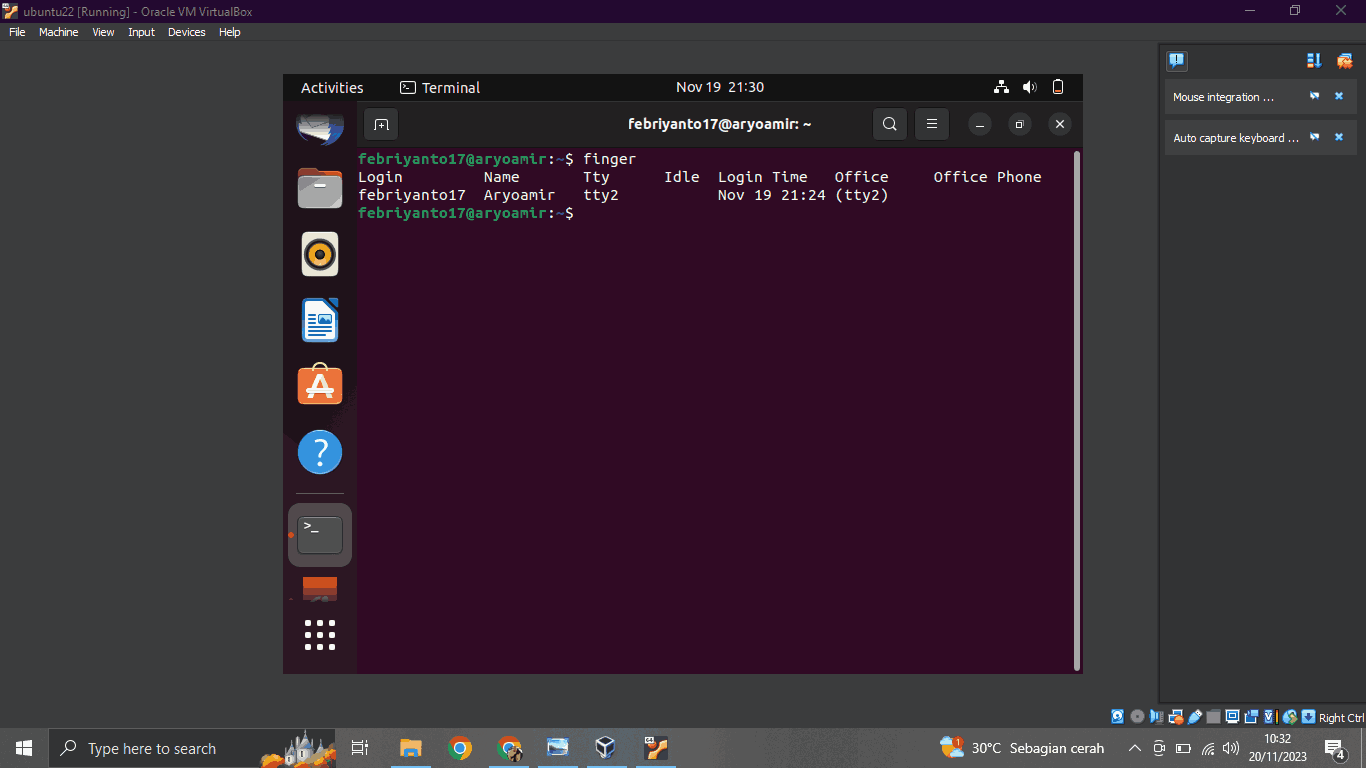Open the VirtualBox File menu

[x=16, y=32]
